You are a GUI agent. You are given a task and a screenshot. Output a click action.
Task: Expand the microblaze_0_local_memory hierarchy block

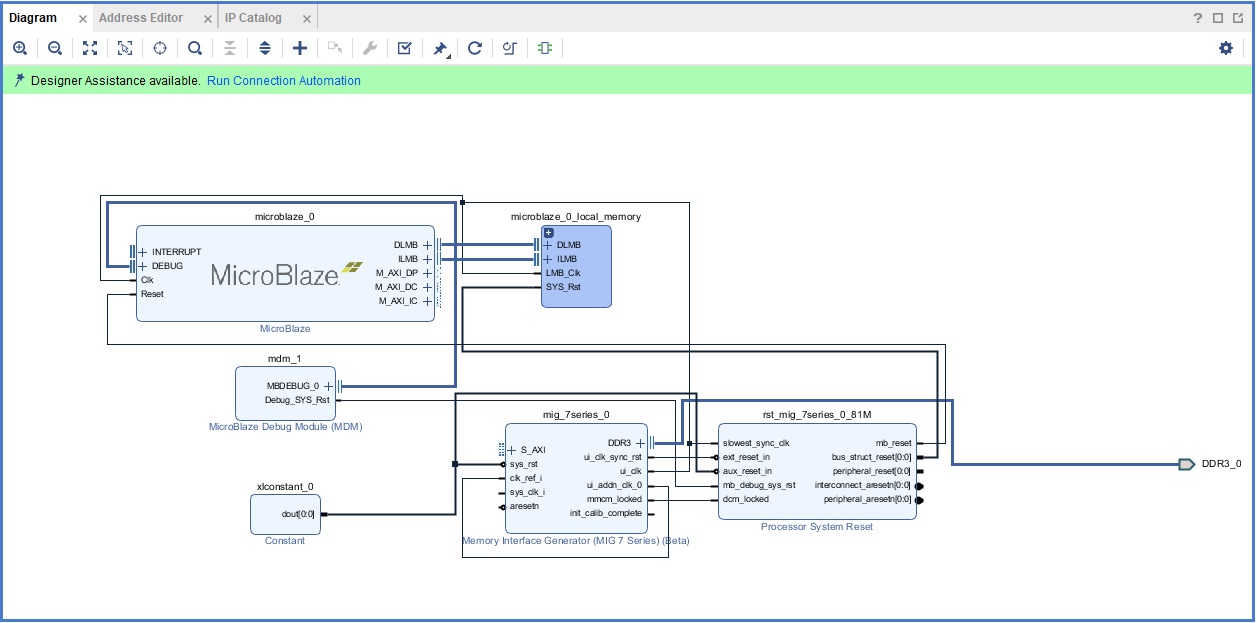pyautogui.click(x=548, y=232)
